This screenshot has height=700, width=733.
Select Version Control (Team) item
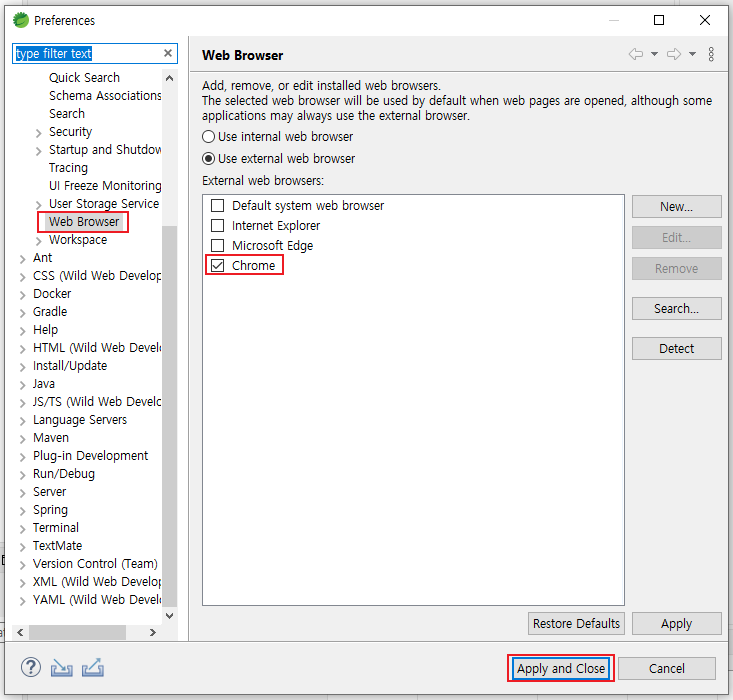95,564
